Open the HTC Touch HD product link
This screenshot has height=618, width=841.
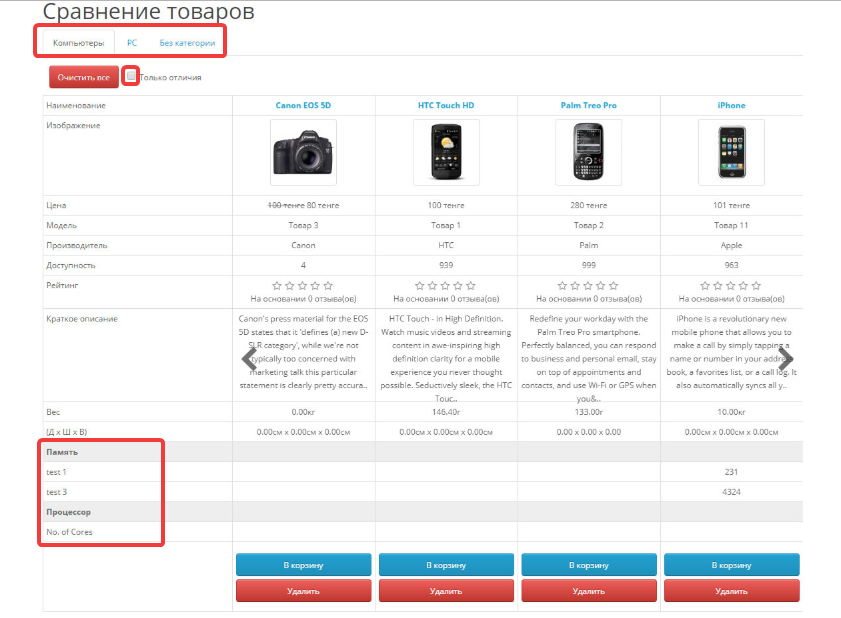(x=446, y=105)
